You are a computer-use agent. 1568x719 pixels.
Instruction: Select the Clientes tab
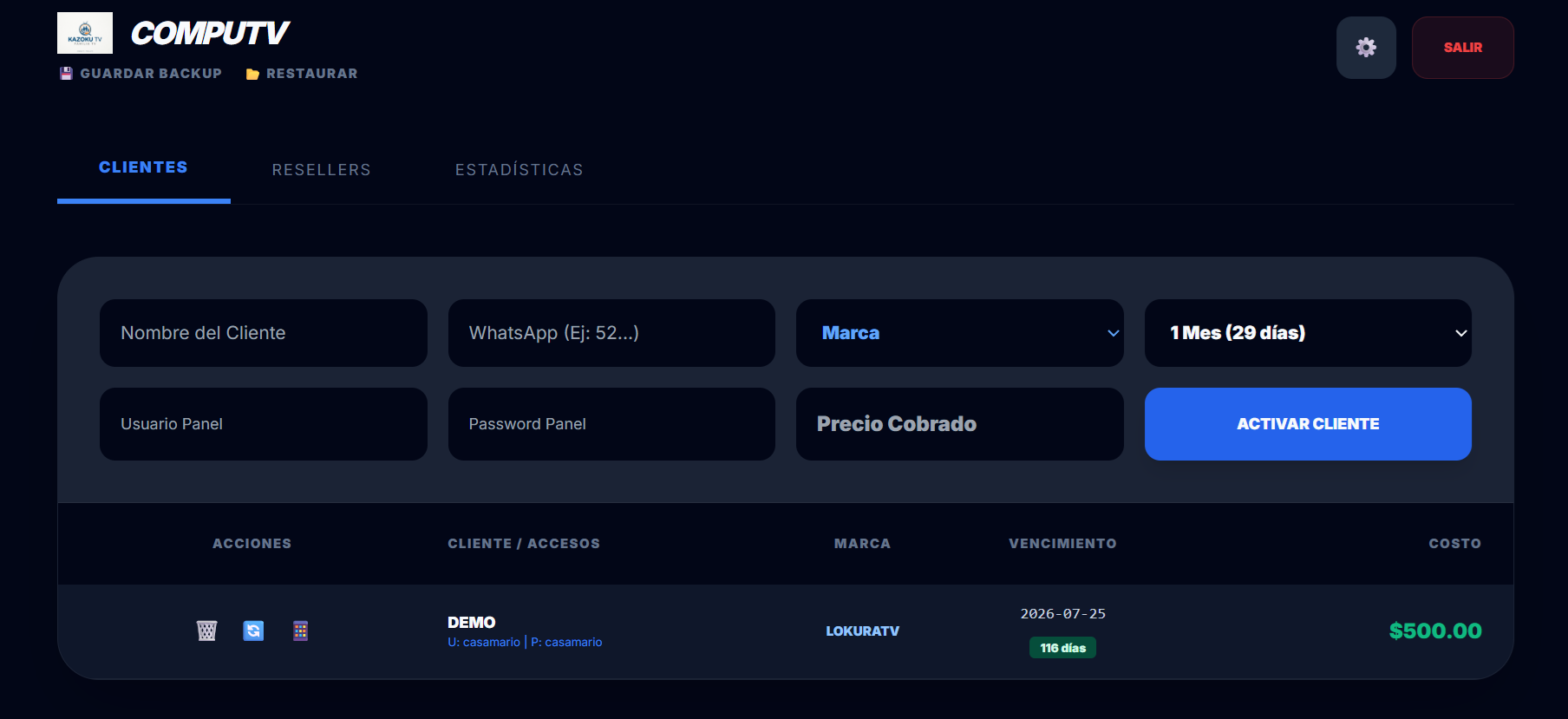tap(143, 168)
